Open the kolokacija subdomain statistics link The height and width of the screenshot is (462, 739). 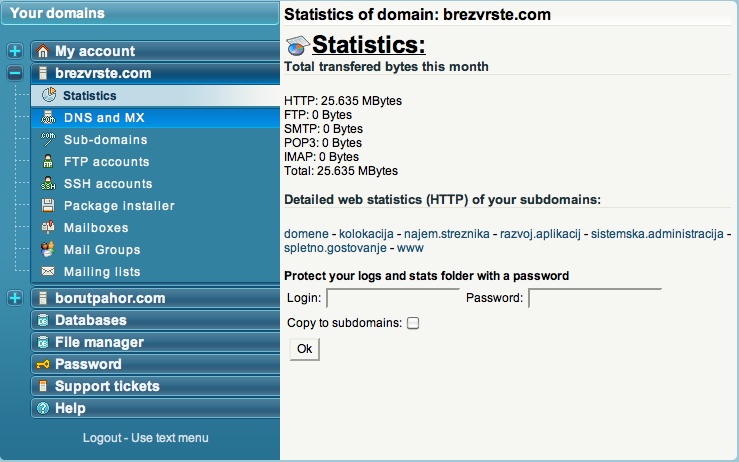pyautogui.click(x=367, y=233)
